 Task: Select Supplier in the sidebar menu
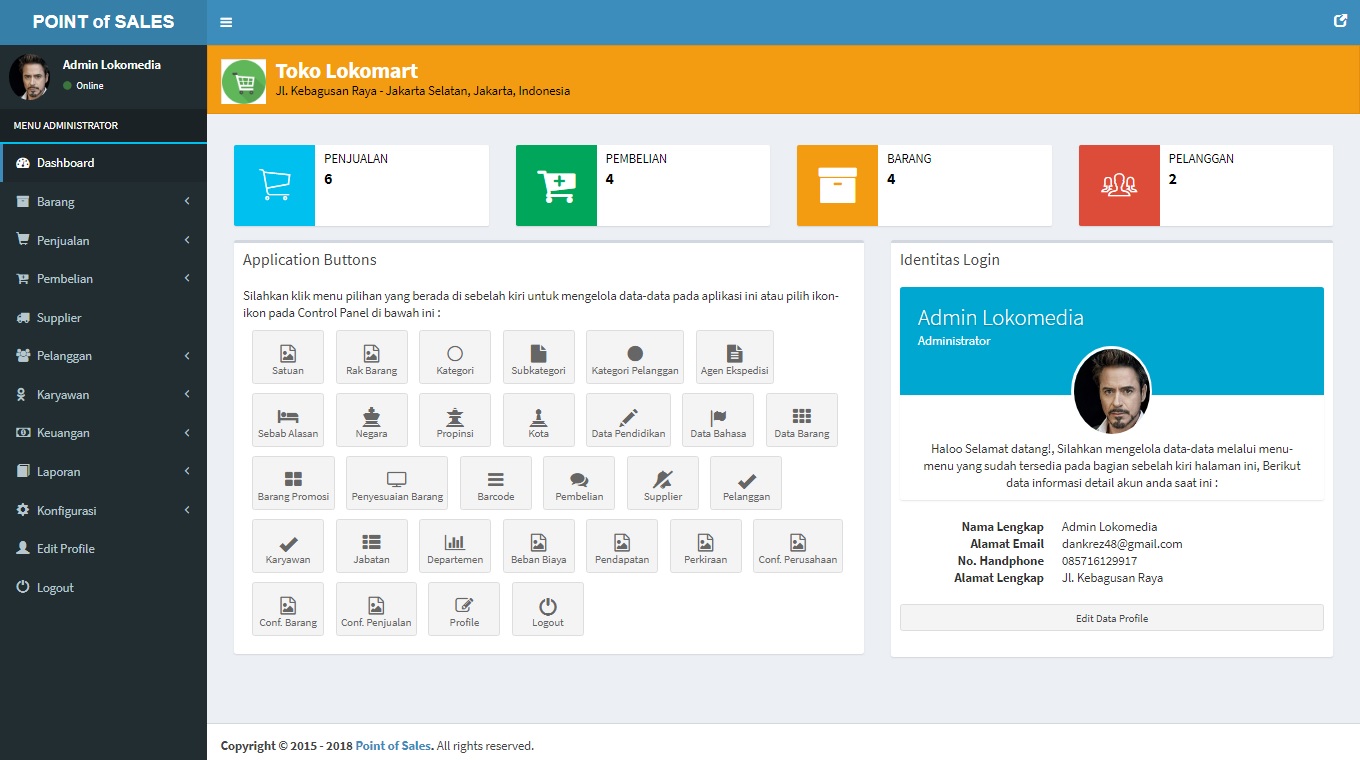pos(59,318)
